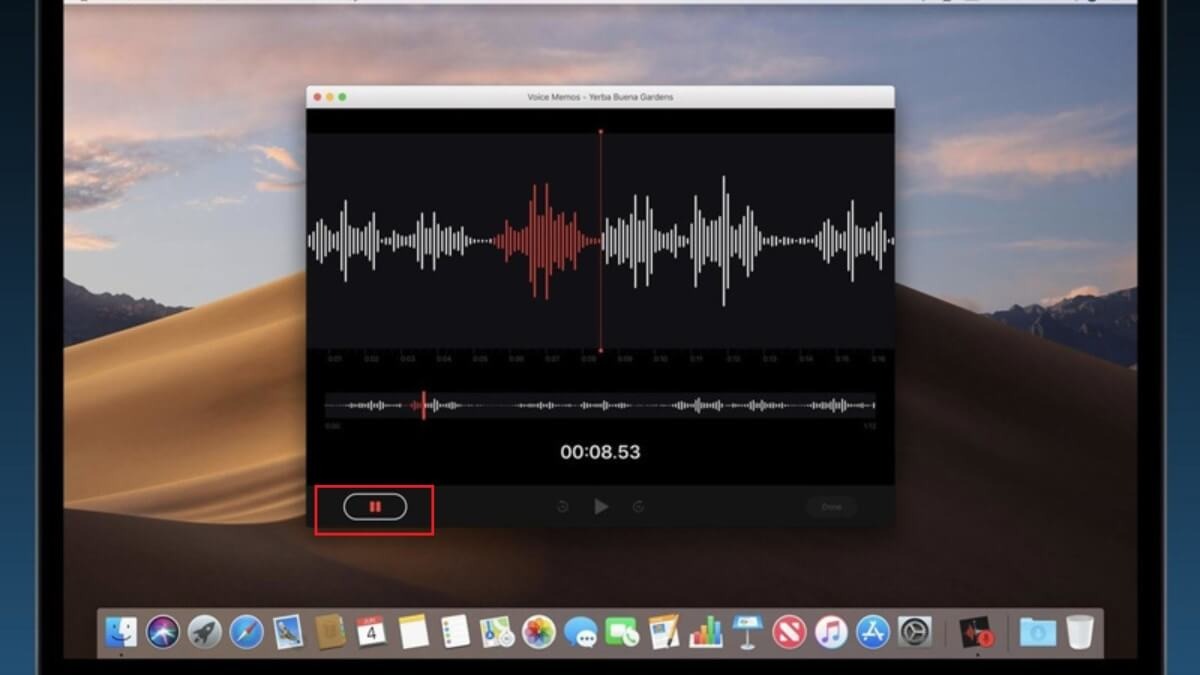Play the voice memo
Image resolution: width=1200 pixels, height=675 pixels.
tap(601, 507)
